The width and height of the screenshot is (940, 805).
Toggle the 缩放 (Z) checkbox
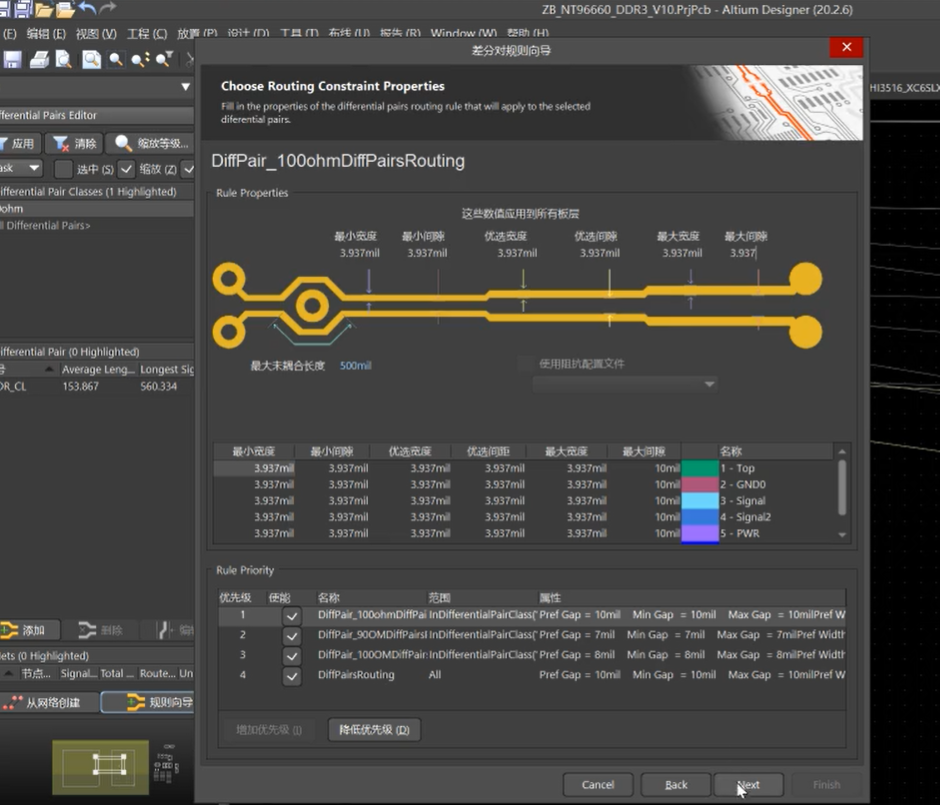click(x=126, y=169)
